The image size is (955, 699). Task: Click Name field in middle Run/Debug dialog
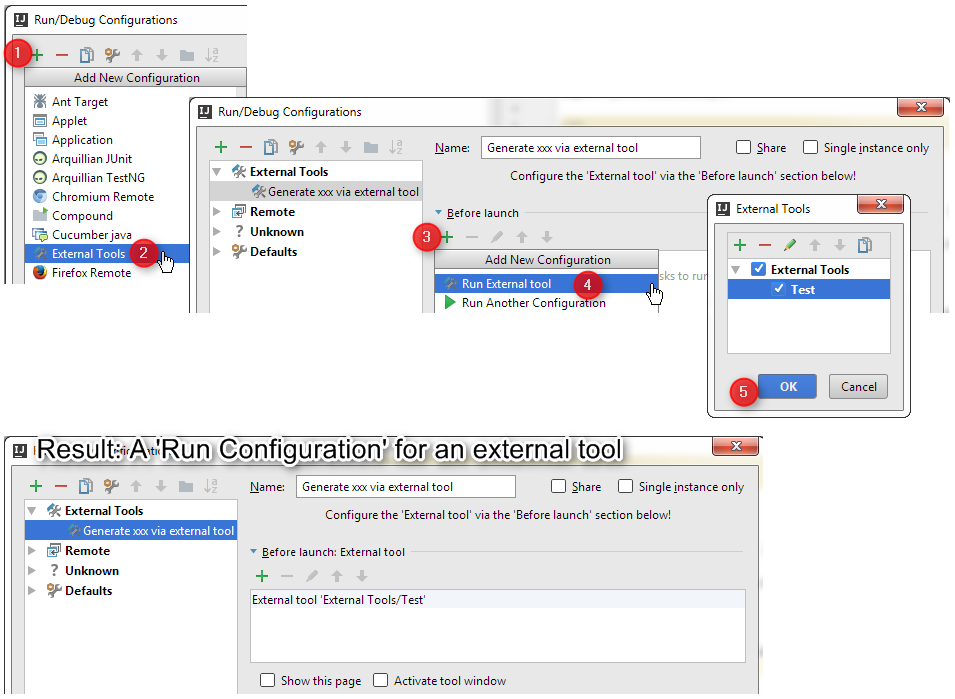pos(591,147)
